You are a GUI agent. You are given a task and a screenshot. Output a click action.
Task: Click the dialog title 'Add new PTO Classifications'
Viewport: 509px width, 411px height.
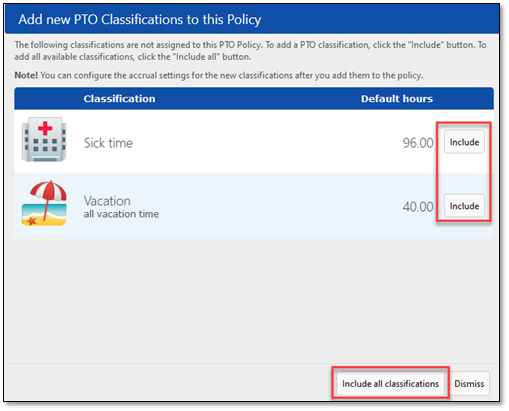(139, 19)
